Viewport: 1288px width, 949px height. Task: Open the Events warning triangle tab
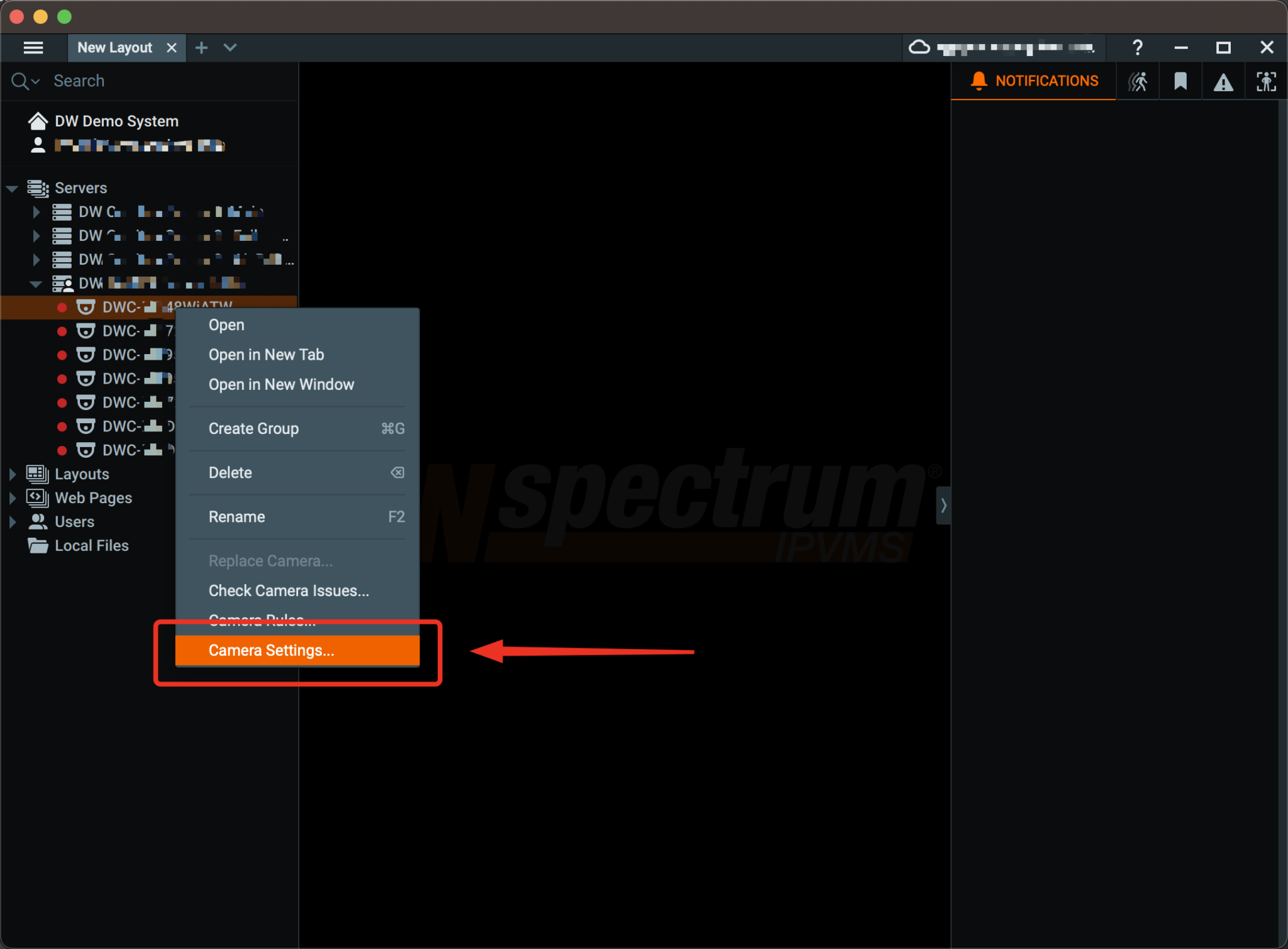(x=1223, y=82)
